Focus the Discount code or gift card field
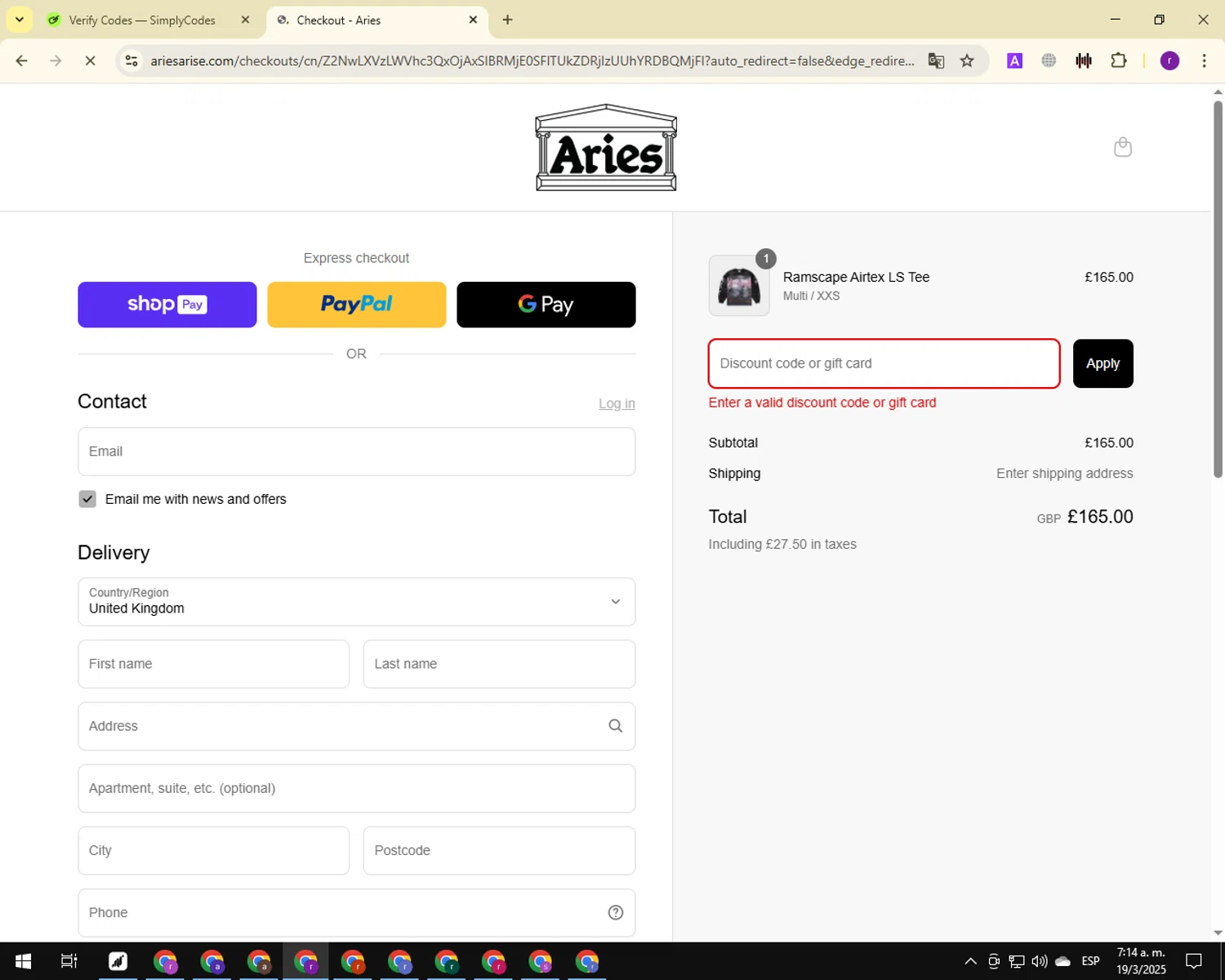Viewport: 1225px width, 980px height. point(884,363)
